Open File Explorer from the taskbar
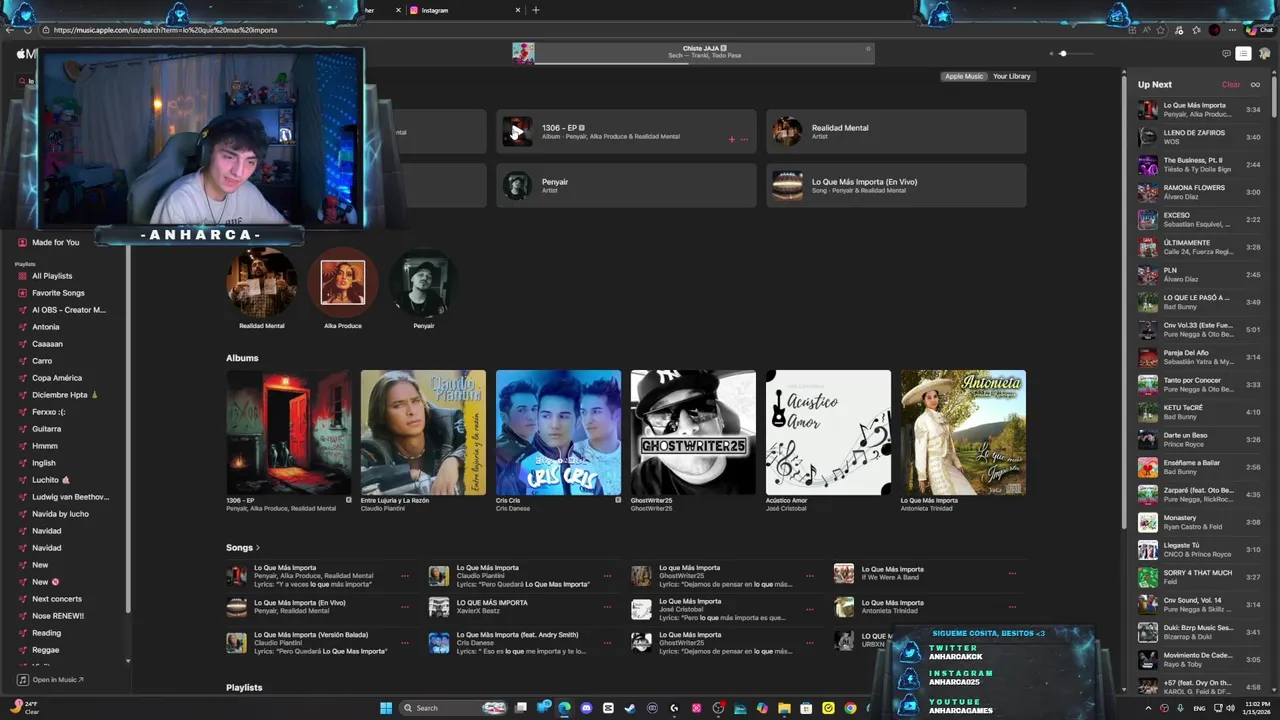Screen dimensions: 1280x720 click(x=784, y=708)
